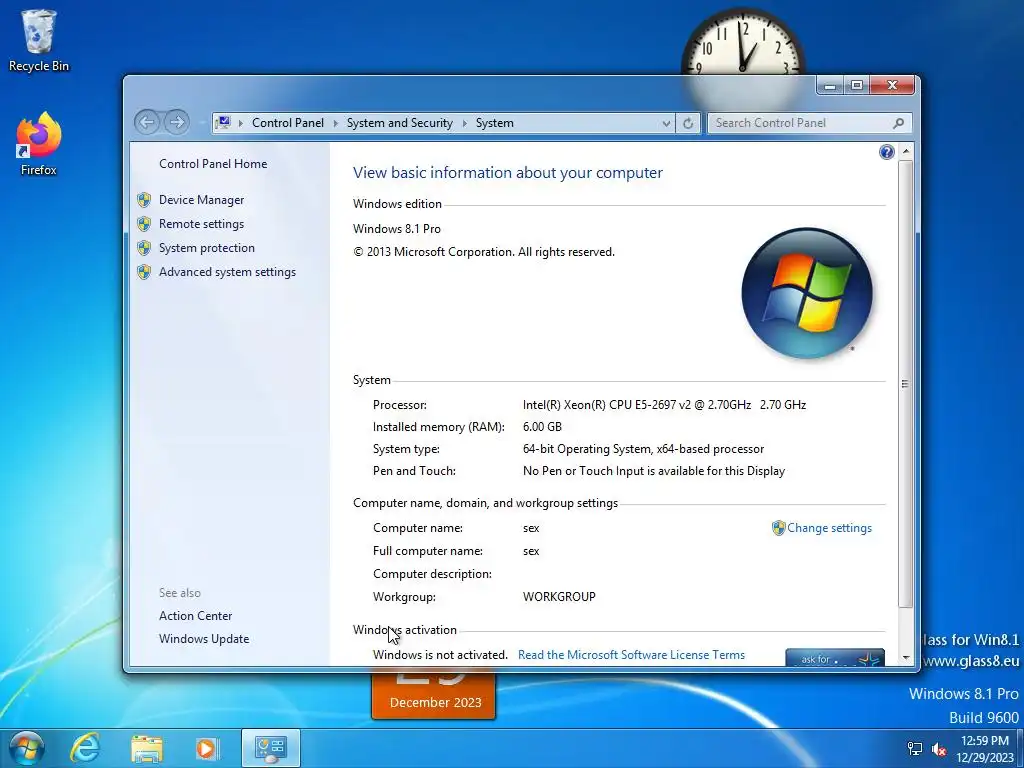
Task: Open the Change settings link
Action: [x=829, y=528]
